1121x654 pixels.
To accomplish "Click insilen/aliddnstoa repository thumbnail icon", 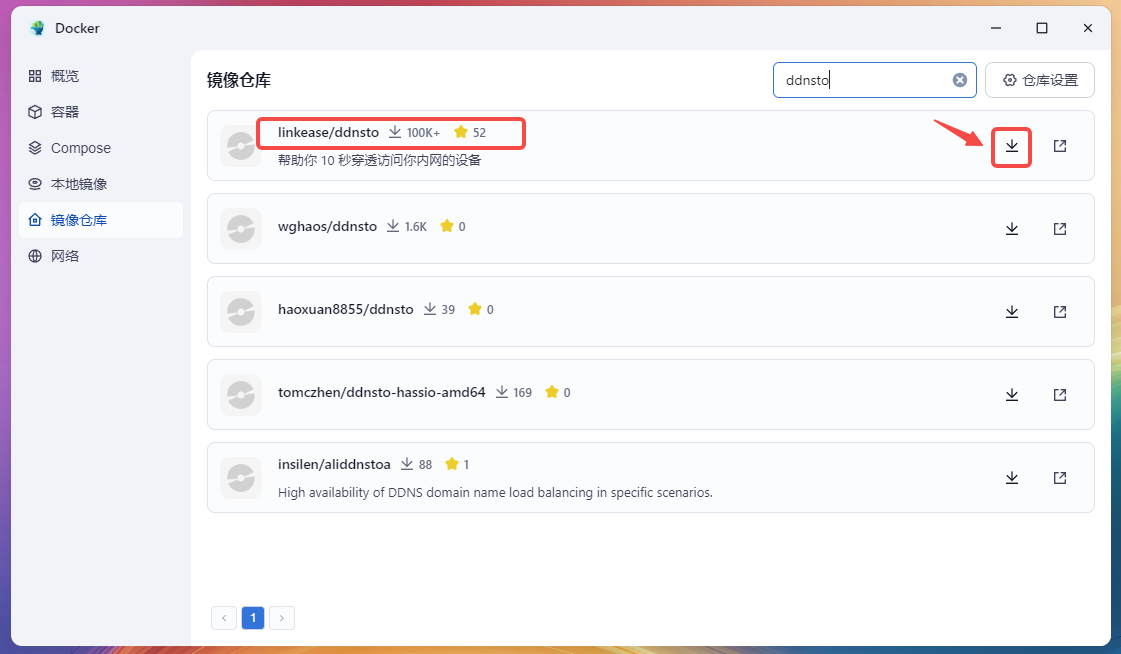I will coord(241,477).
